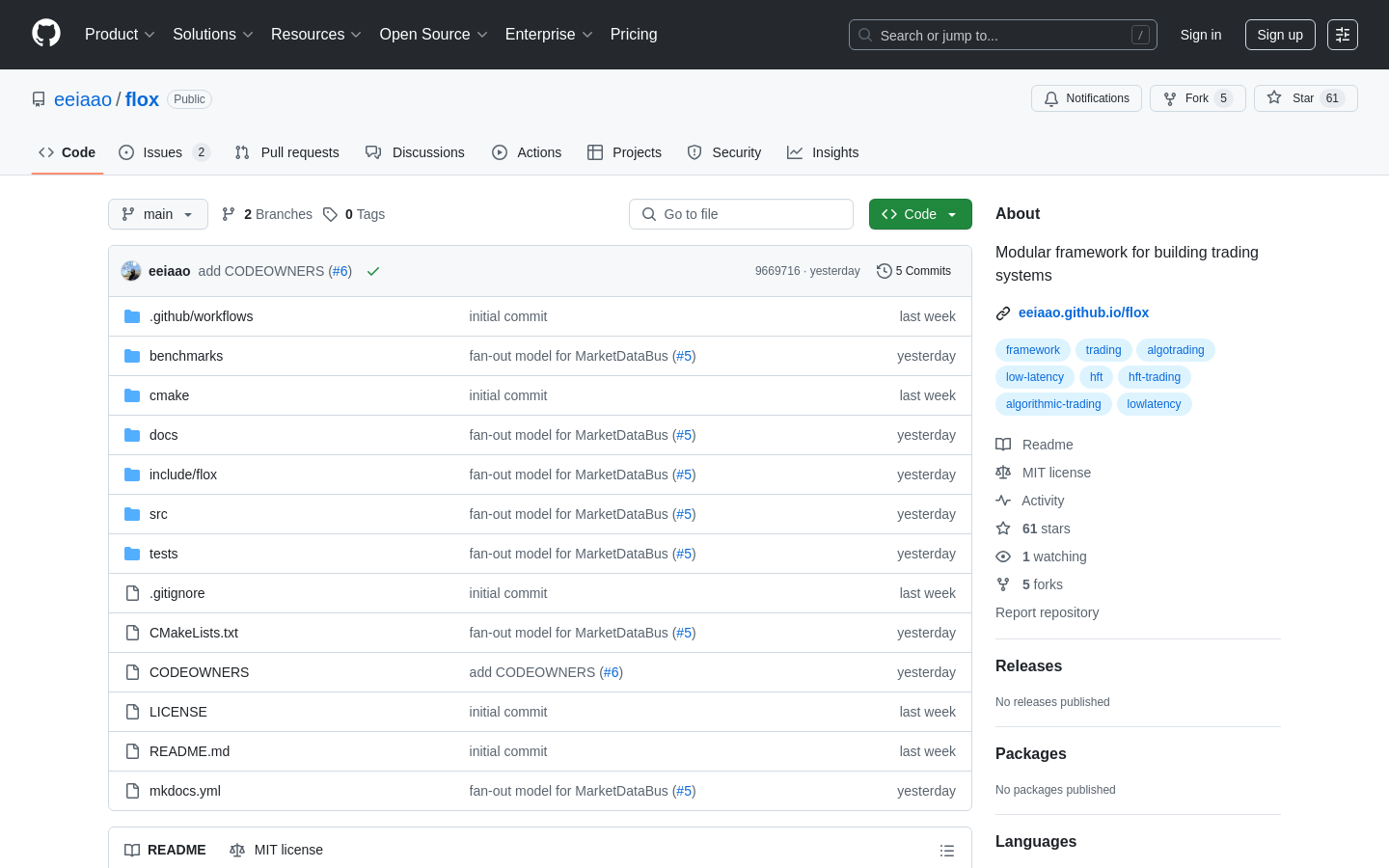Switch to the Insights tab

pos(823,152)
